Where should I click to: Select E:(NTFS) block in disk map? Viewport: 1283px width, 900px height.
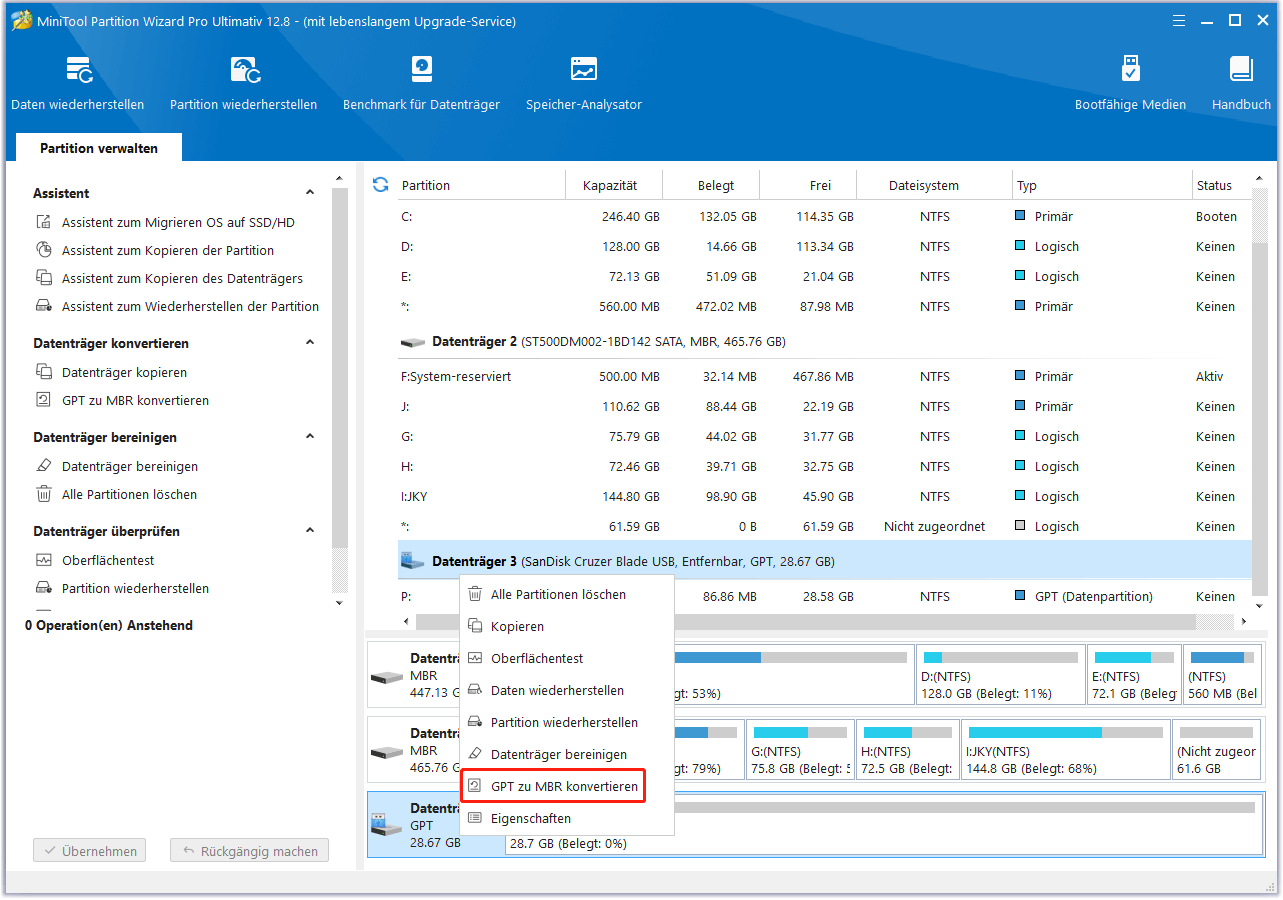[1134, 675]
